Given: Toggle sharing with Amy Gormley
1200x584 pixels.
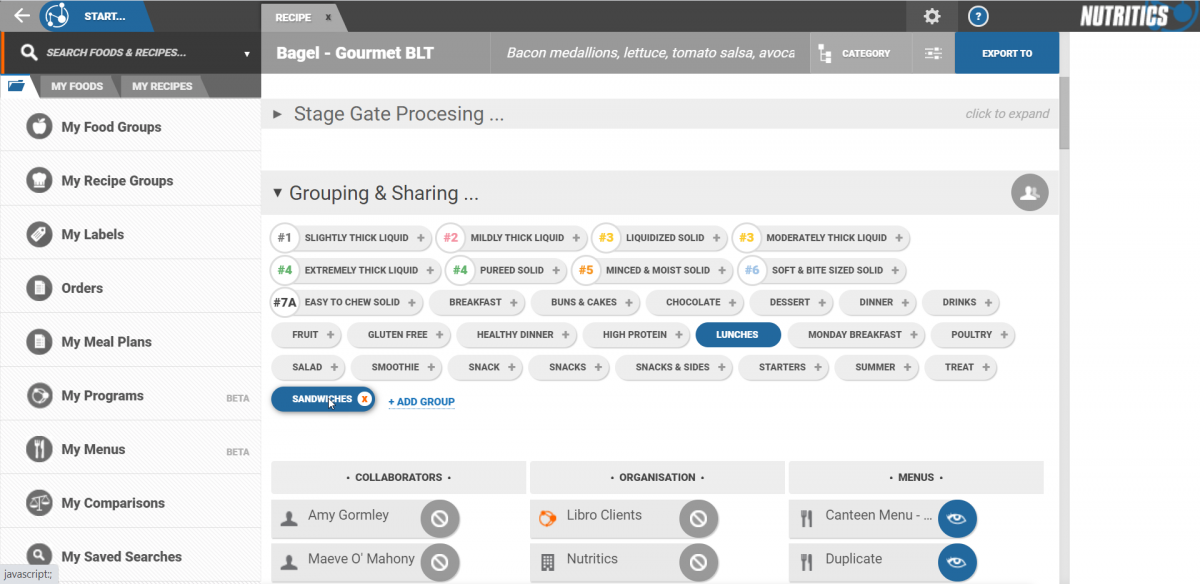Looking at the screenshot, I should pos(439,518).
